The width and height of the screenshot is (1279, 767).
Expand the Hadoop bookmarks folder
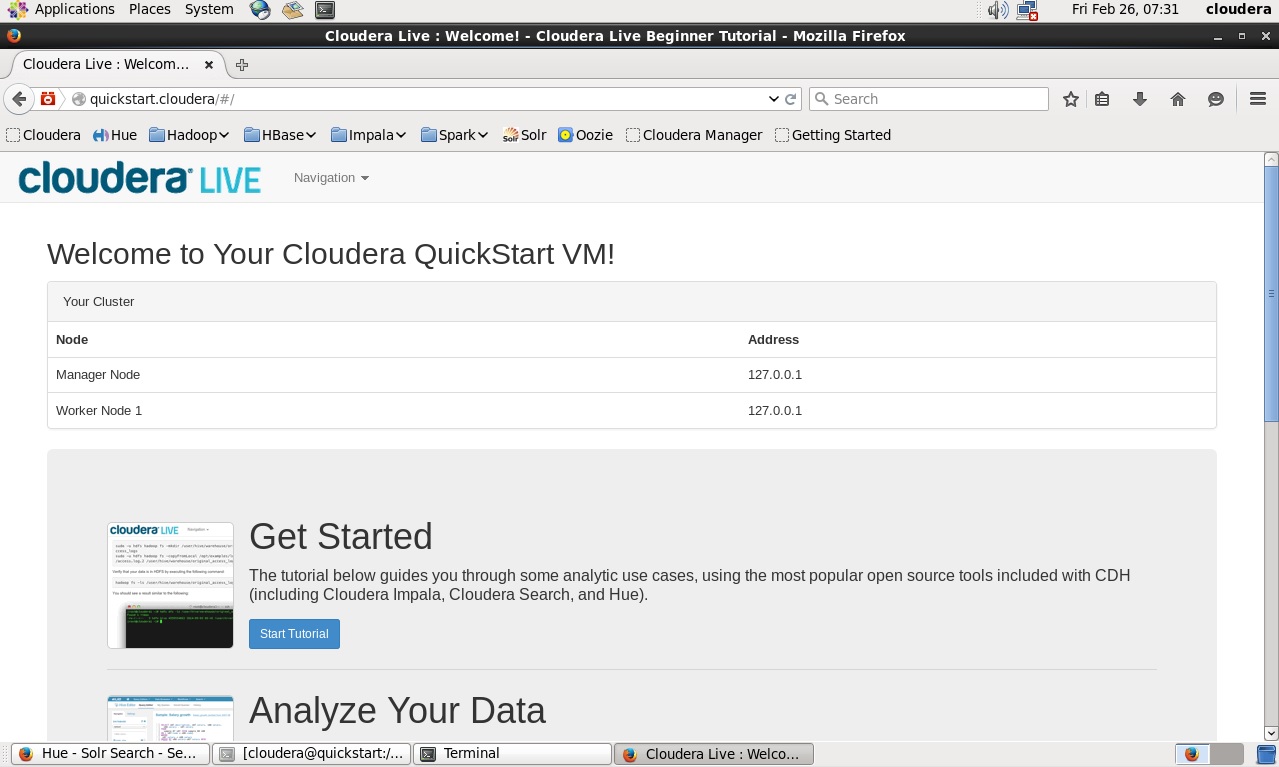coord(189,135)
